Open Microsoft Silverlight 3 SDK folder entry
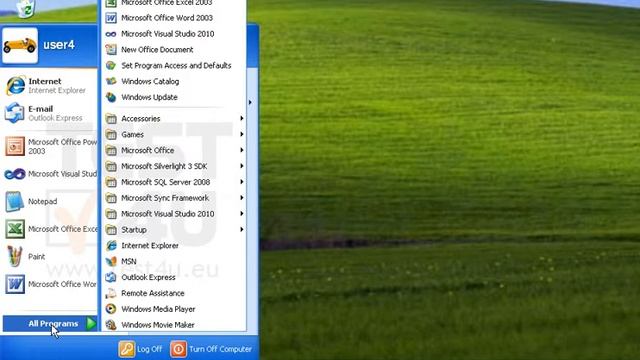The width and height of the screenshot is (640, 360). point(174,167)
